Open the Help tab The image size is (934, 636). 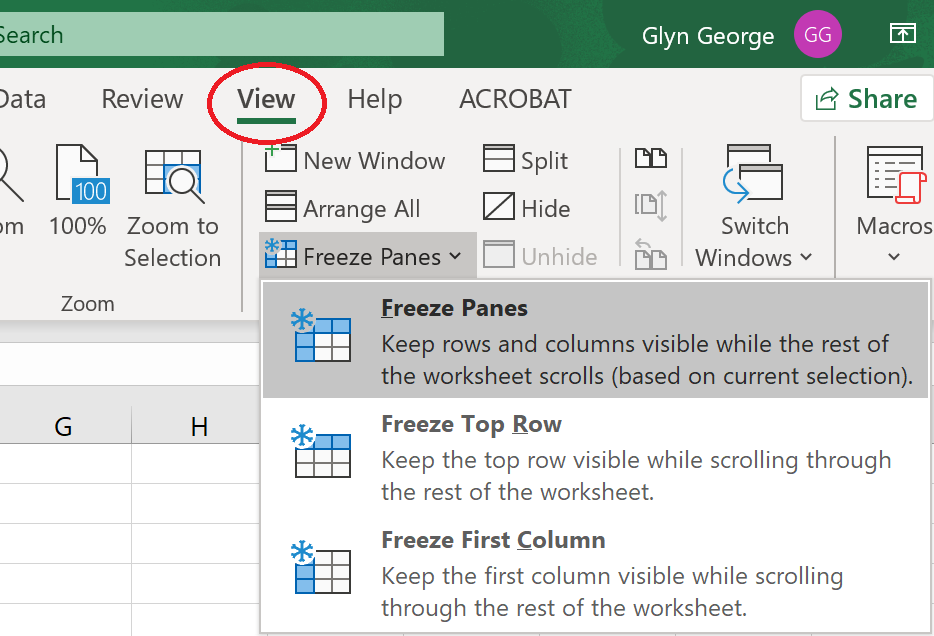375,99
